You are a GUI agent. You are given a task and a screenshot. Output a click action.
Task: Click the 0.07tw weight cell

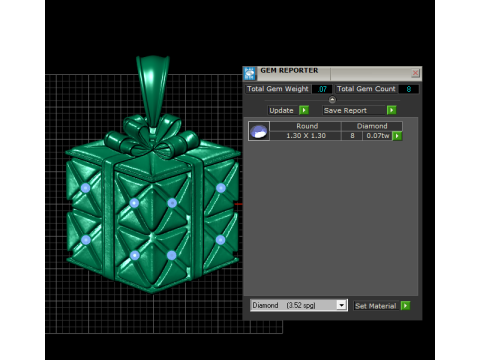click(378, 136)
